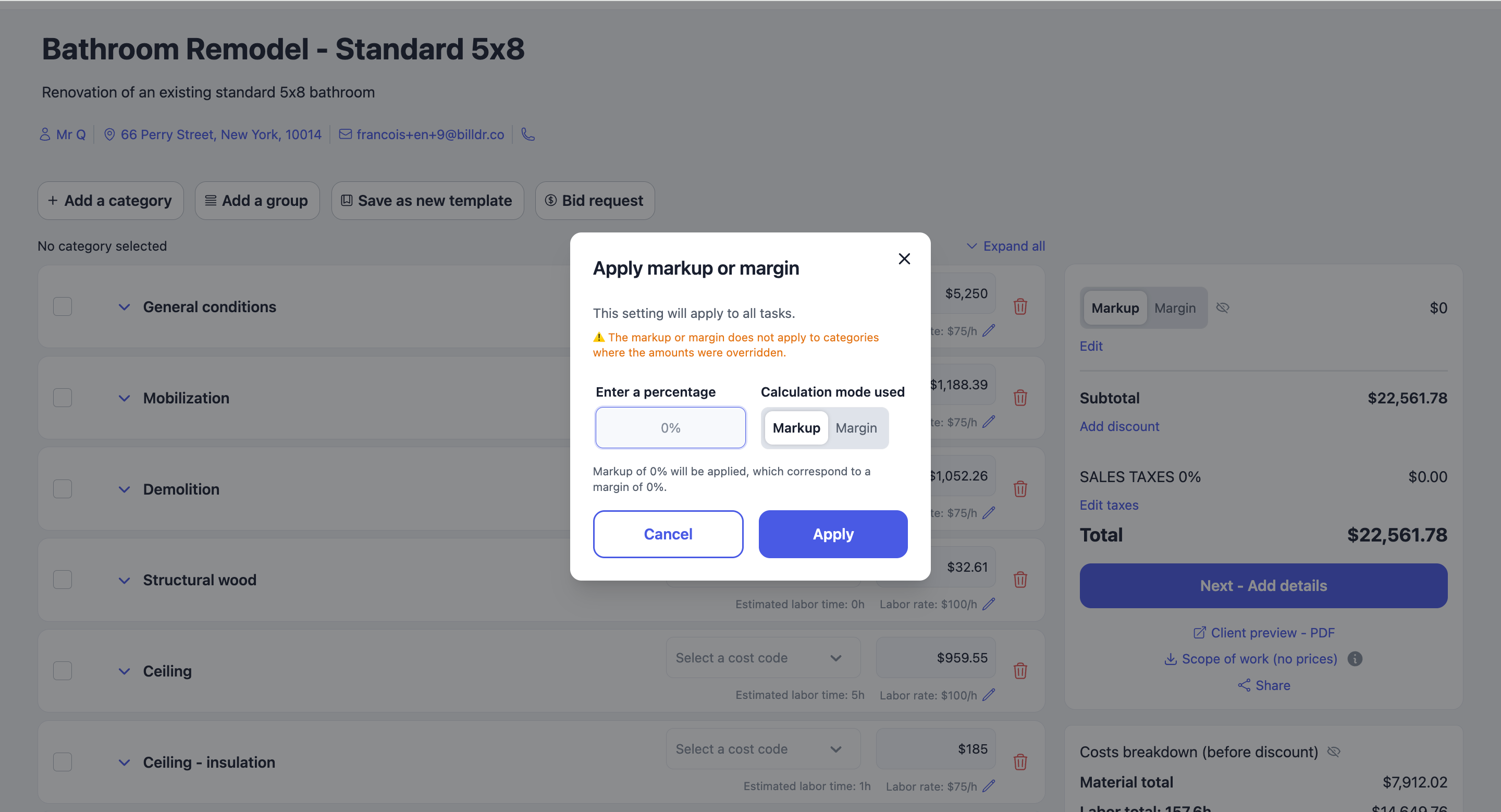This screenshot has width=1501, height=812.
Task: Click trash icon for Ceiling category
Action: (x=1020, y=670)
